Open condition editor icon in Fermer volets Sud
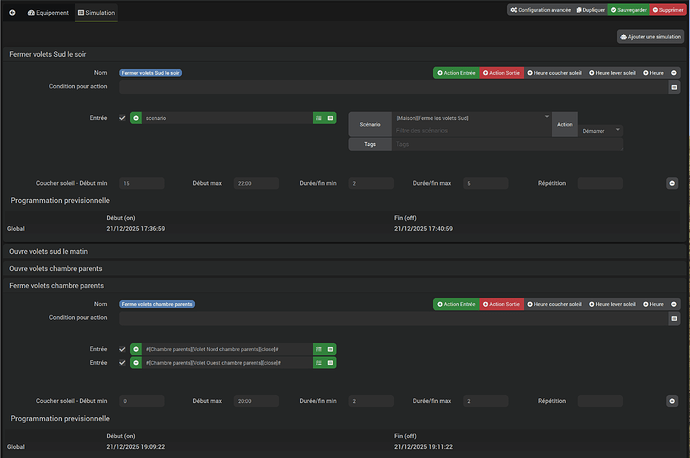This screenshot has width=690, height=458. (x=674, y=88)
